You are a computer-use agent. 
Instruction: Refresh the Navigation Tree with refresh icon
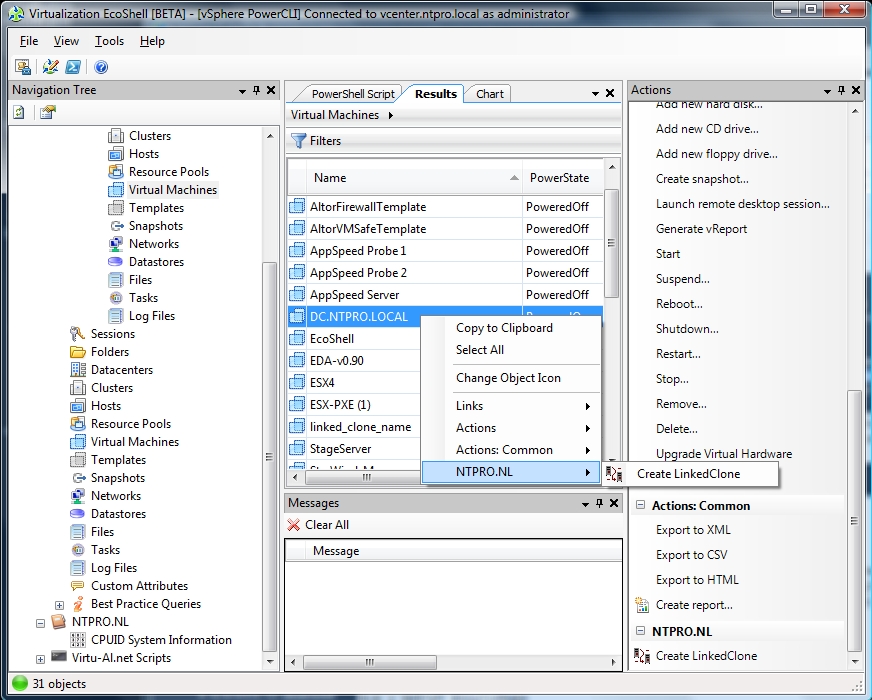(19, 112)
